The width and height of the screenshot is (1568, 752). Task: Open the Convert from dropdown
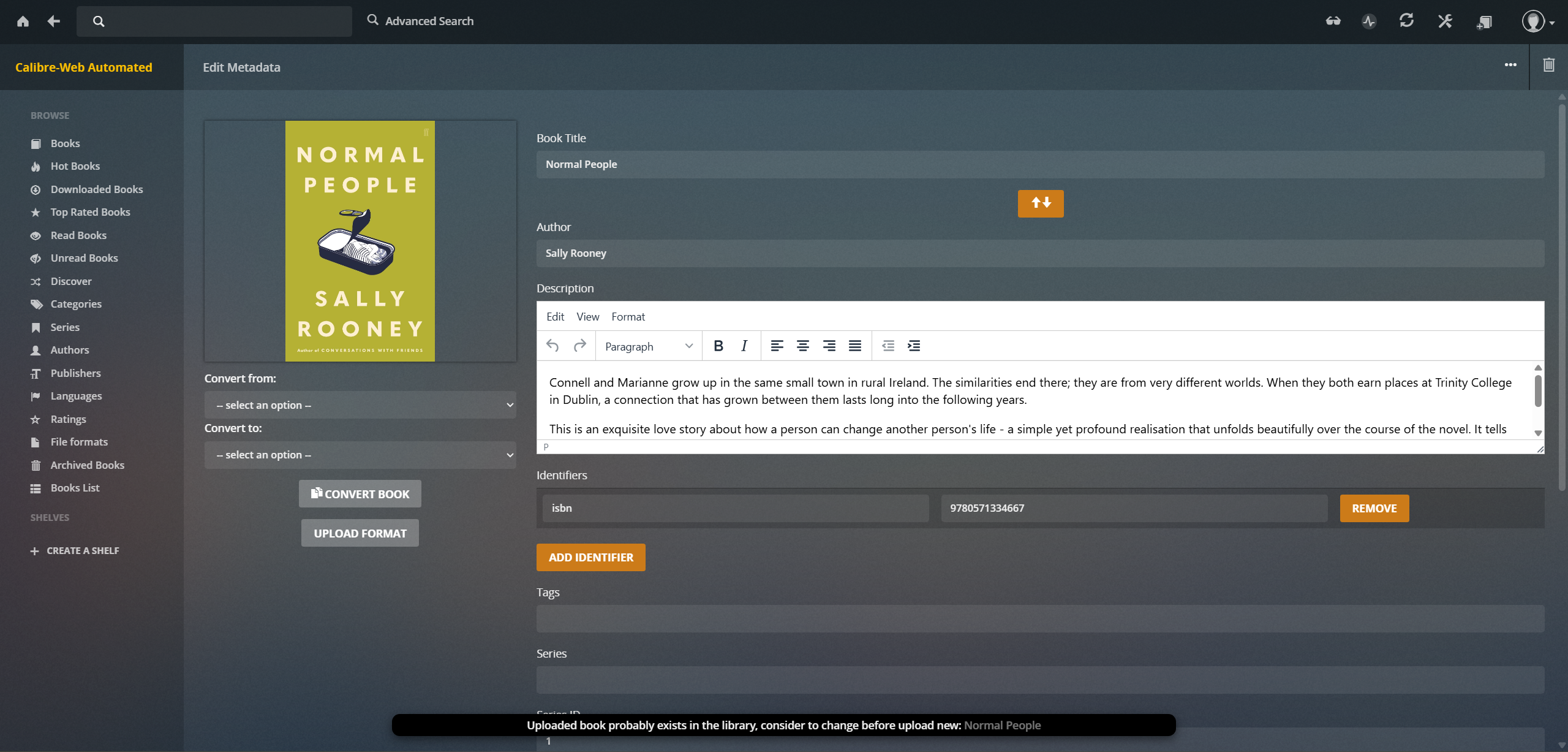(x=360, y=405)
